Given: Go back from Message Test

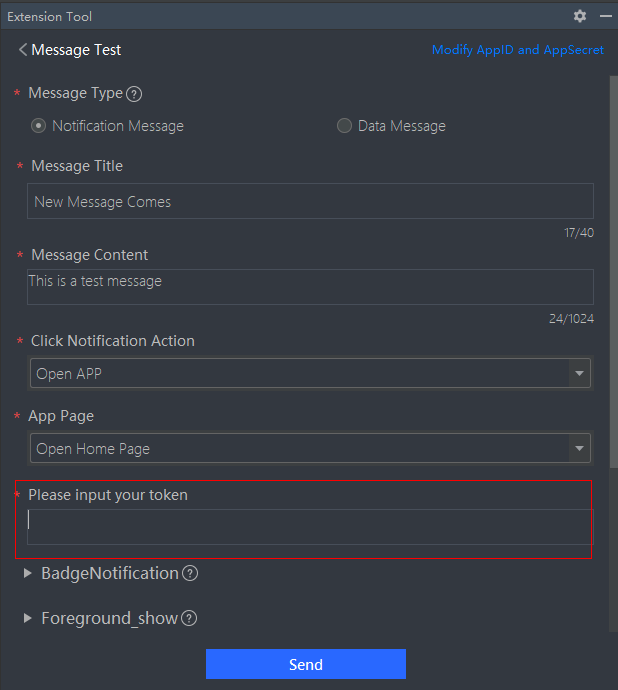Looking at the screenshot, I should pyautogui.click(x=23, y=50).
